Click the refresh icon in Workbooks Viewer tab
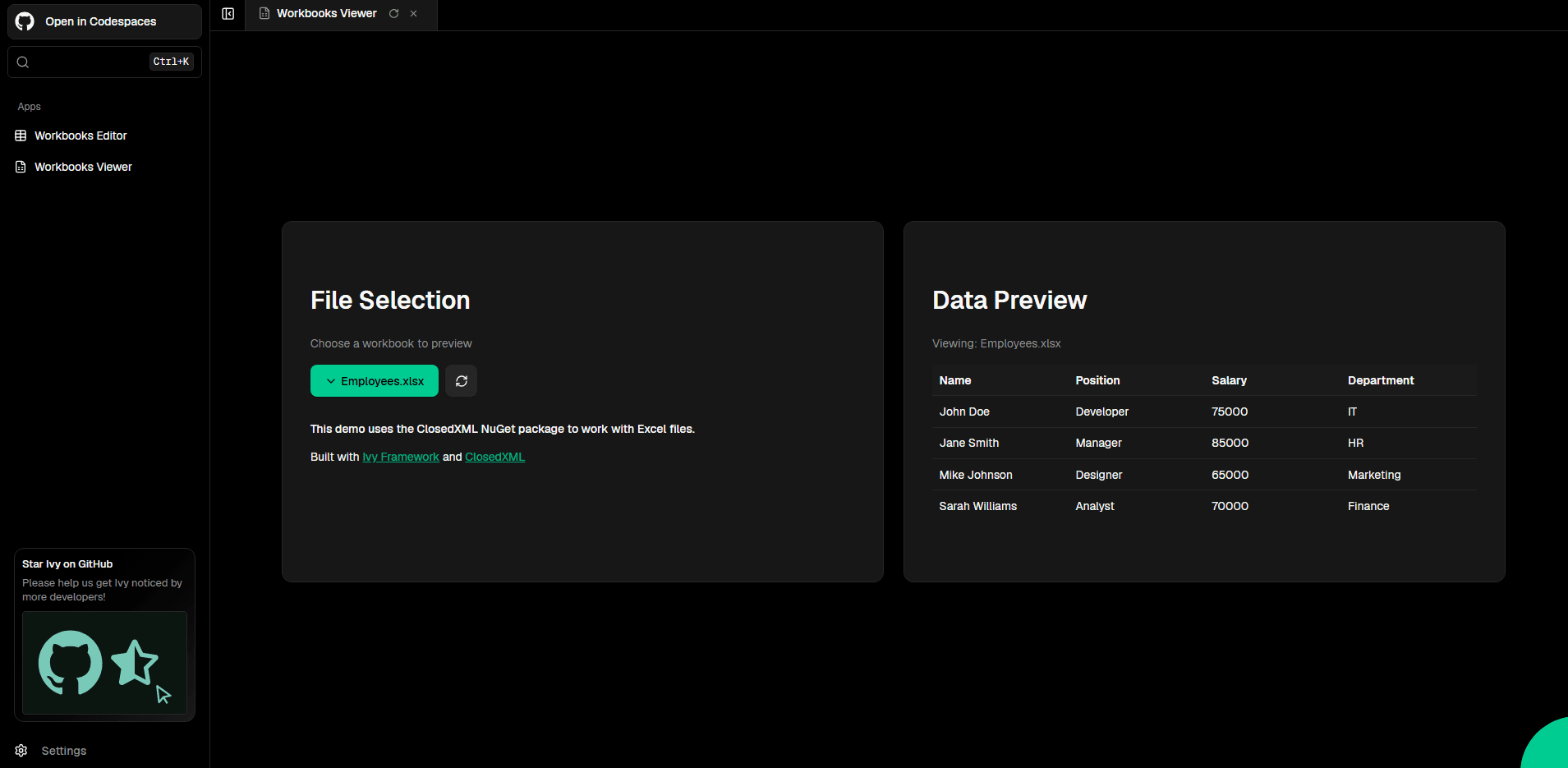The width and height of the screenshot is (1568, 768). 394,14
